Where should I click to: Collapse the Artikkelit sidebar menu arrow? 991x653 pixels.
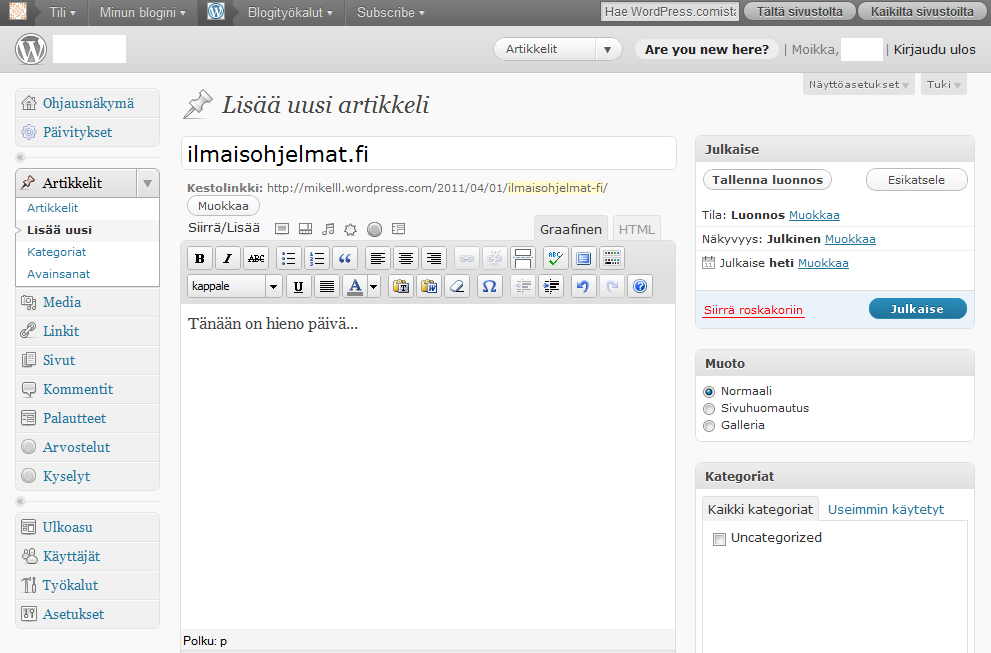point(147,183)
